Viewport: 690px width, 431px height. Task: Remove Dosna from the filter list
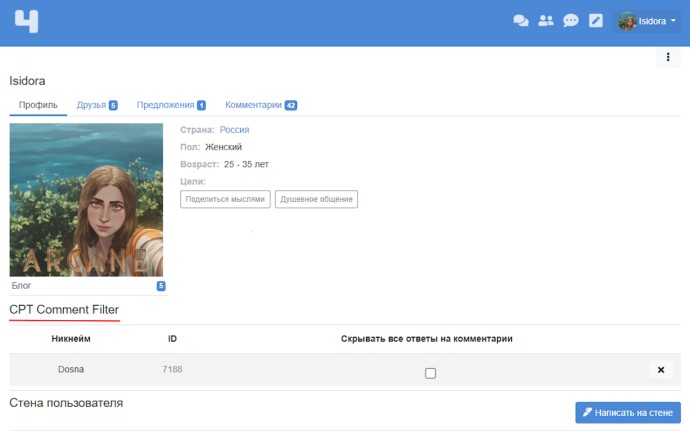[x=661, y=370]
